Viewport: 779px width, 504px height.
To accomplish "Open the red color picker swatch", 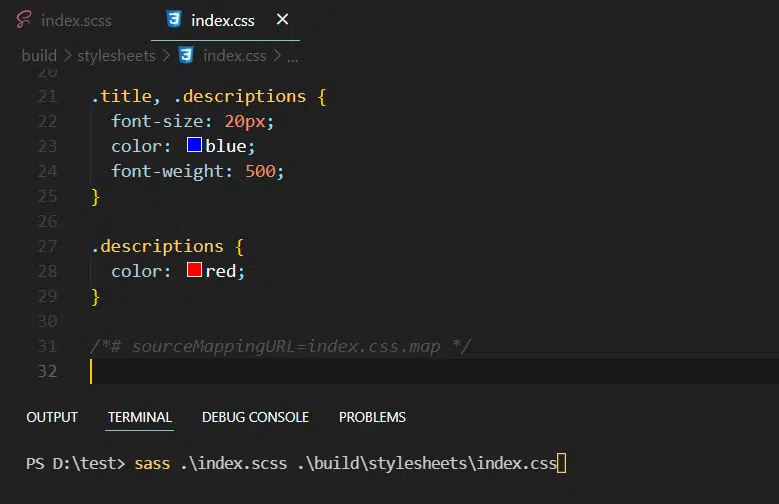I will tap(194, 269).
